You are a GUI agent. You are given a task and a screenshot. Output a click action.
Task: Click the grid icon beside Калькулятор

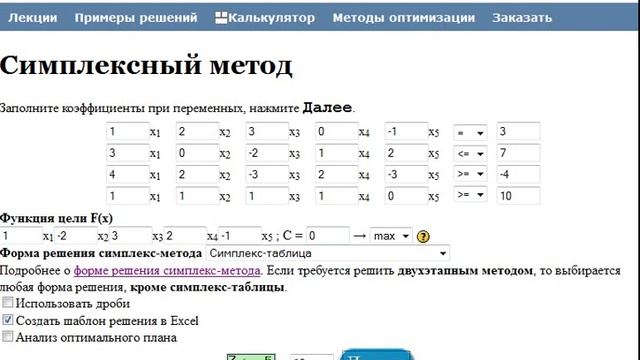(x=221, y=18)
